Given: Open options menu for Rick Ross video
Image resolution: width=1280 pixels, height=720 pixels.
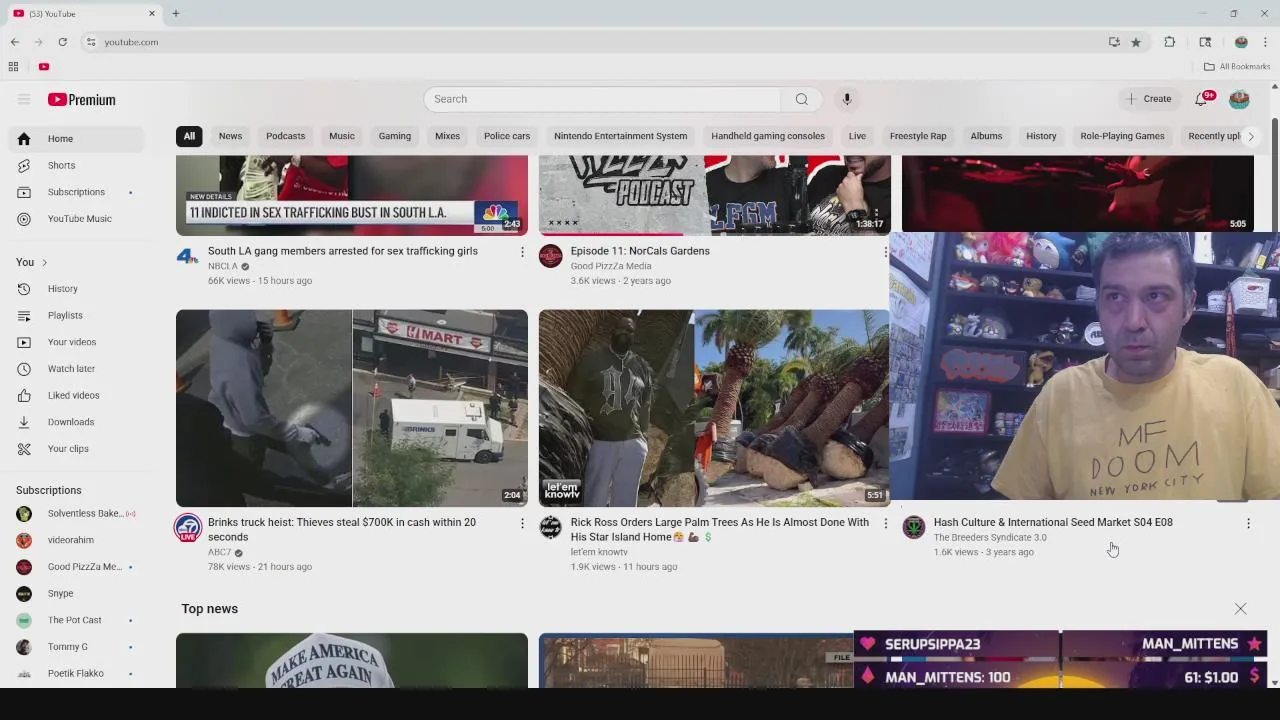Looking at the screenshot, I should [x=885, y=523].
